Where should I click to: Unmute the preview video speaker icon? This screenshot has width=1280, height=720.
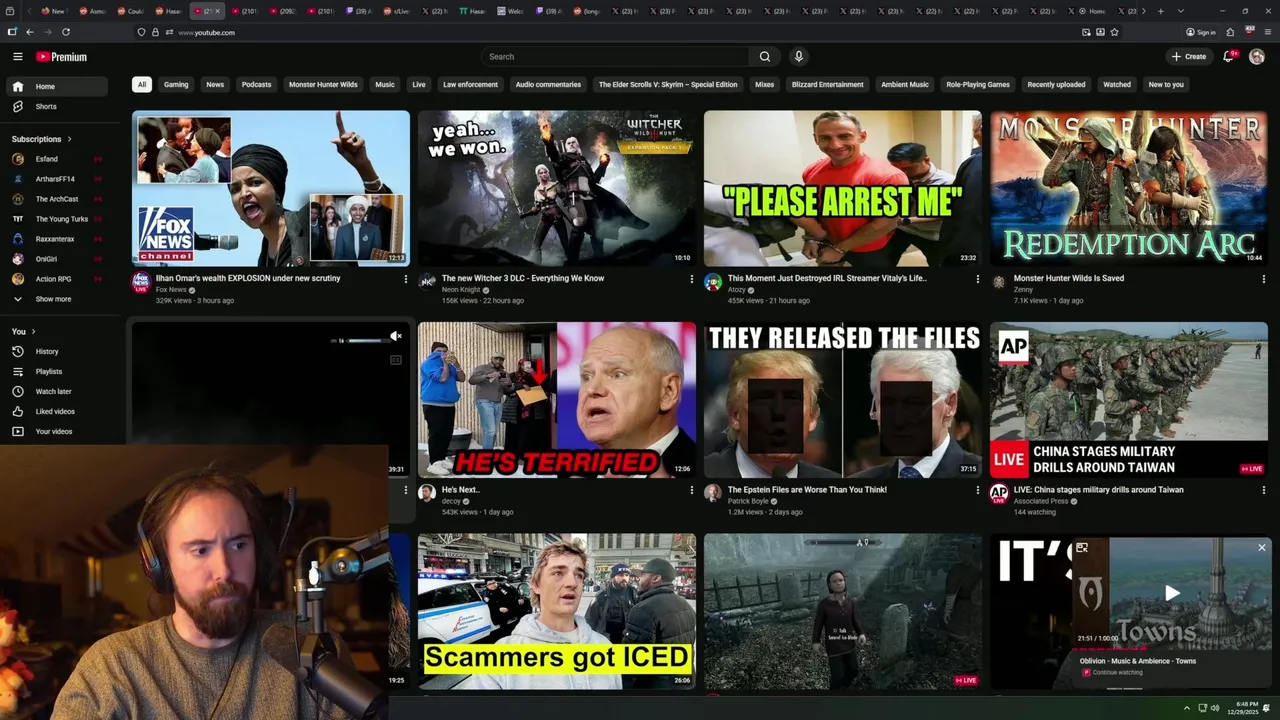pos(396,336)
